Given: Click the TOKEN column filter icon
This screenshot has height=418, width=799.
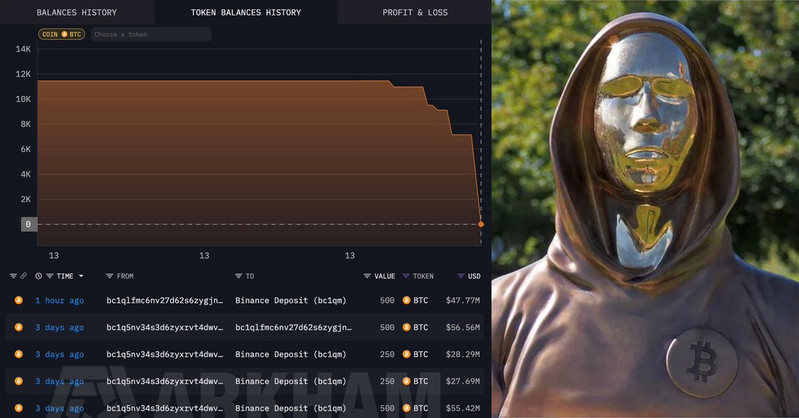Looking at the screenshot, I should pyautogui.click(x=406, y=276).
